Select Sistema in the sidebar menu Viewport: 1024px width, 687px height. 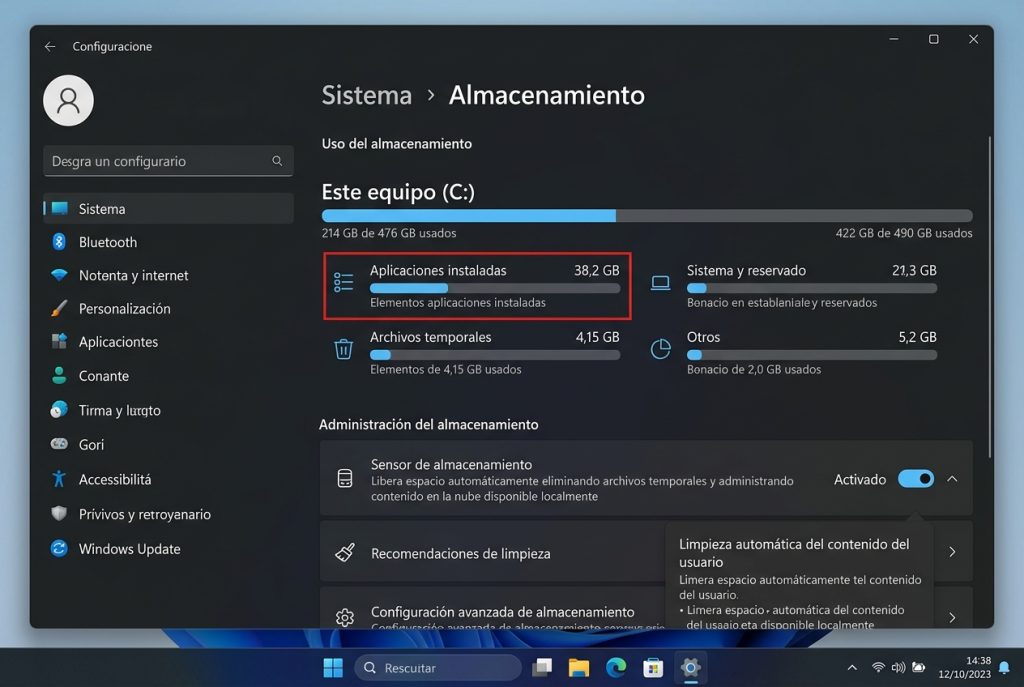pos(168,208)
